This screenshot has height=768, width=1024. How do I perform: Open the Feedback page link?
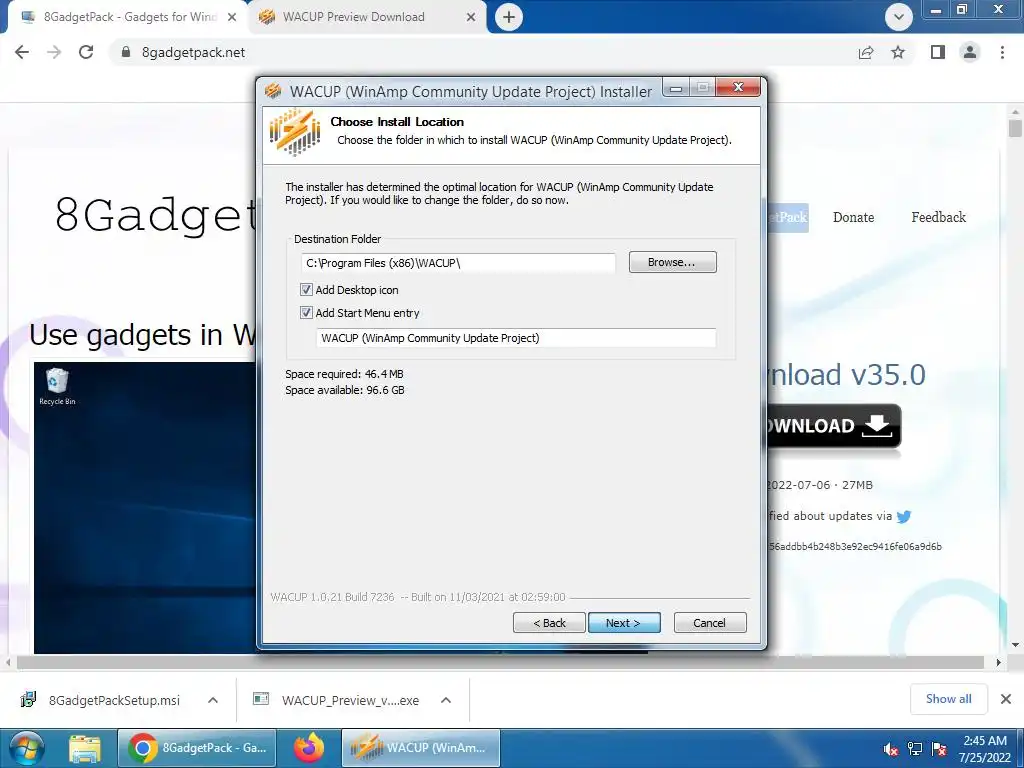(x=938, y=217)
